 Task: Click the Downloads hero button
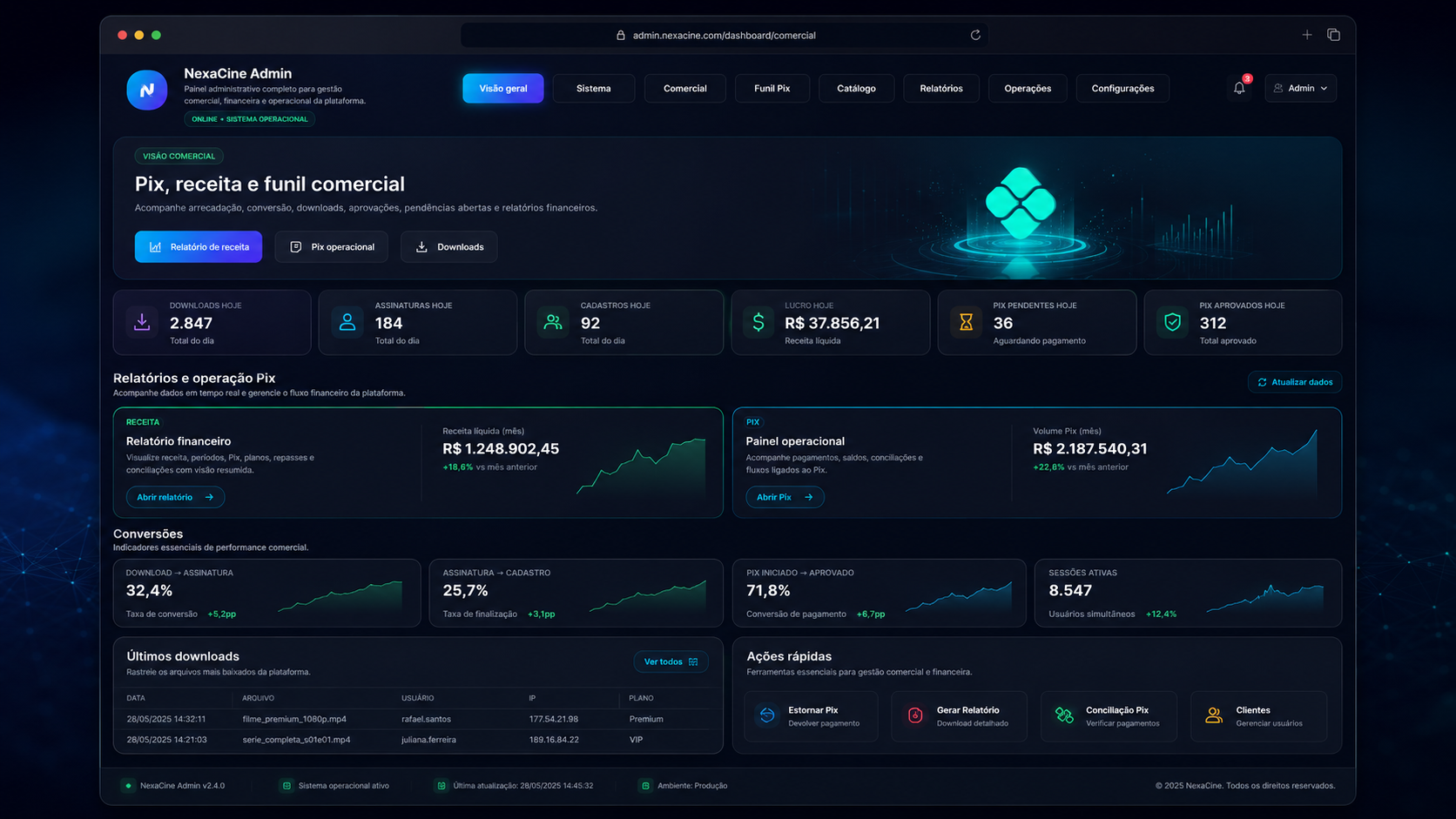[449, 247]
